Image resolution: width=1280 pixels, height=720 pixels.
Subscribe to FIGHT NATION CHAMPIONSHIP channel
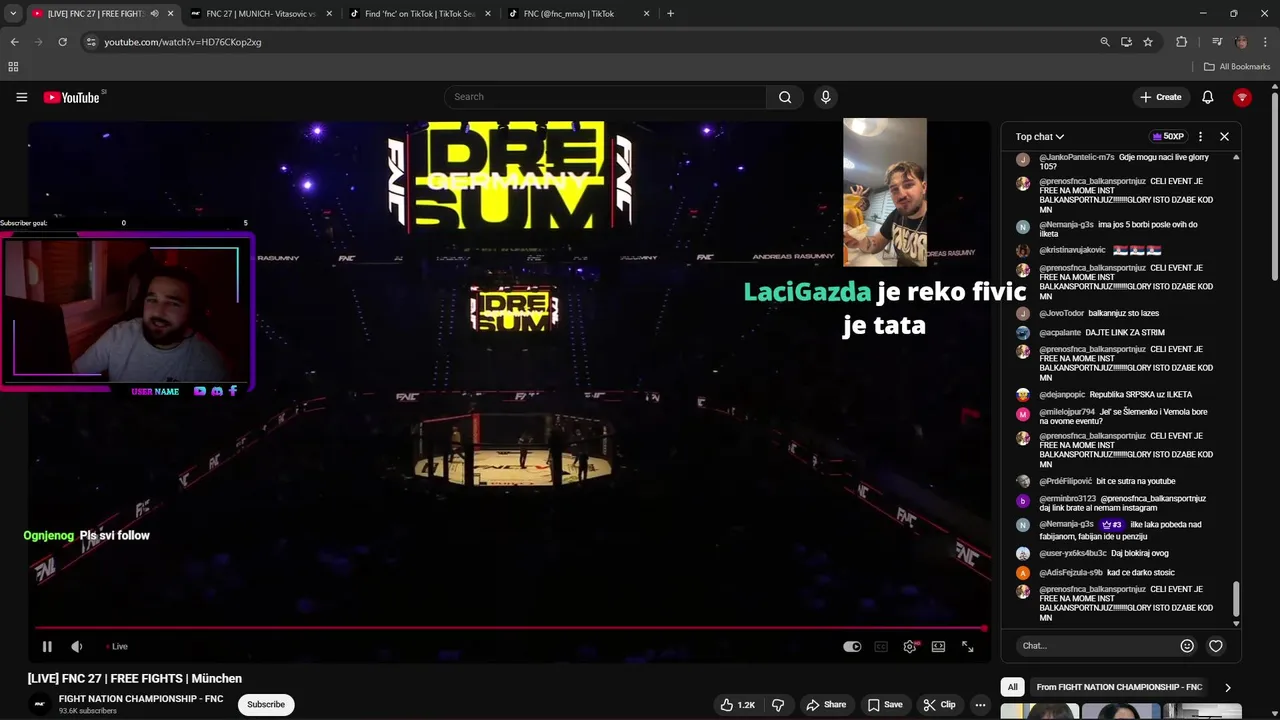point(266,704)
